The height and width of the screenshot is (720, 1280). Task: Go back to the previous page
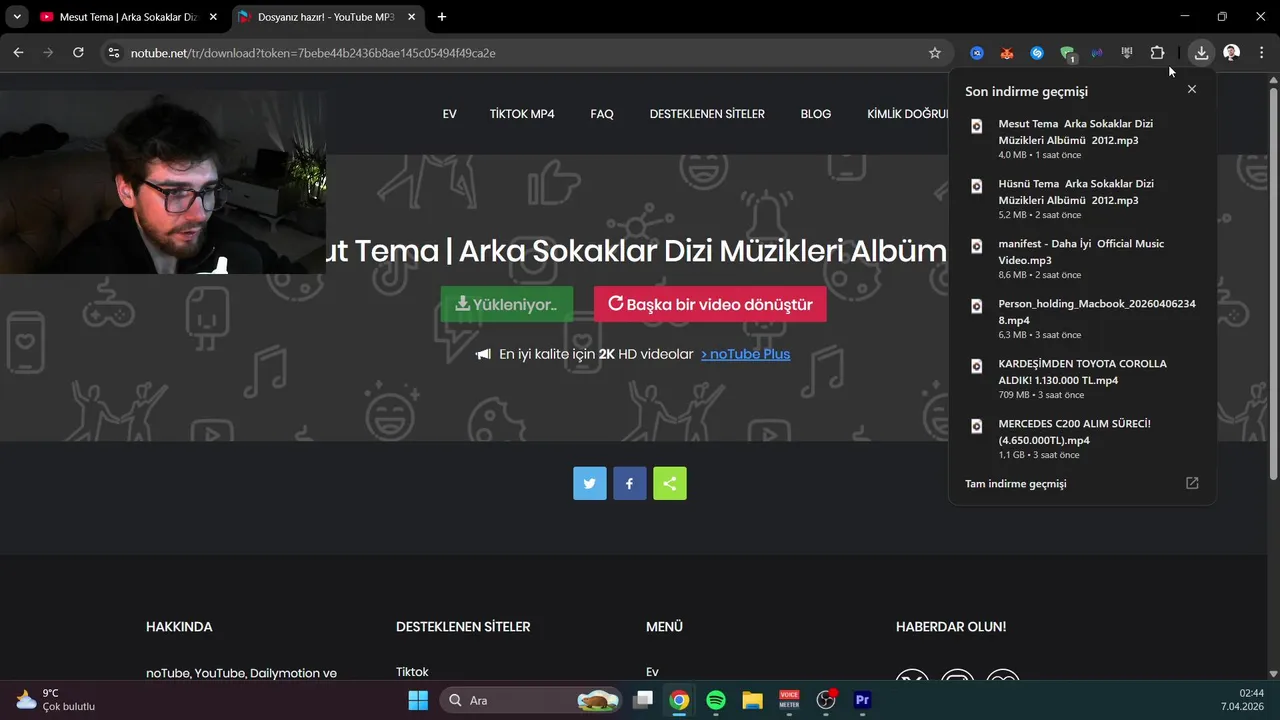(18, 53)
